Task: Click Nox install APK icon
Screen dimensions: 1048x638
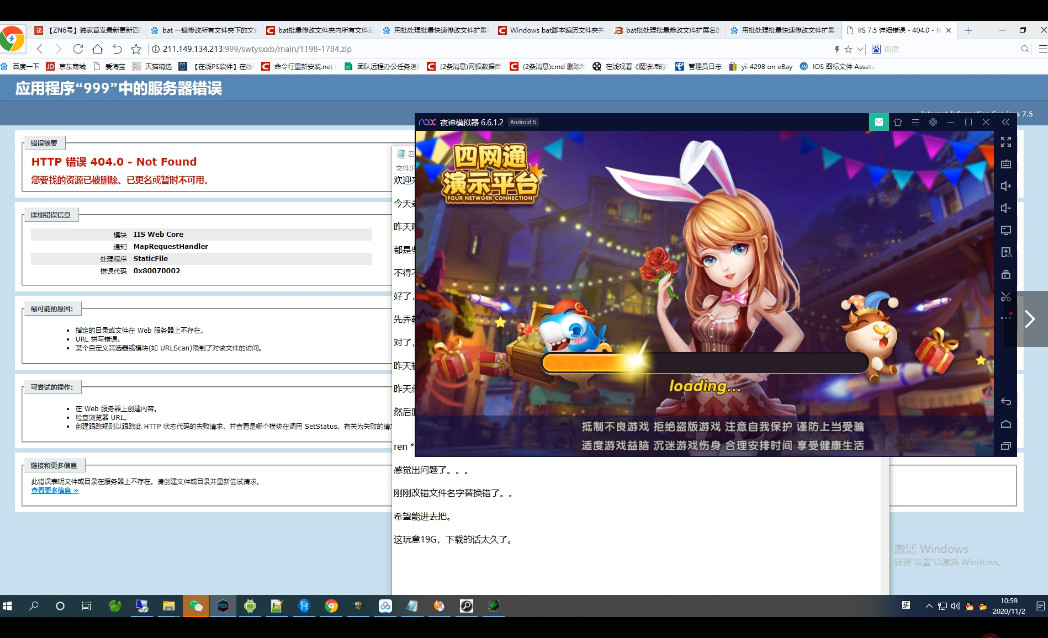Action: click(1006, 253)
